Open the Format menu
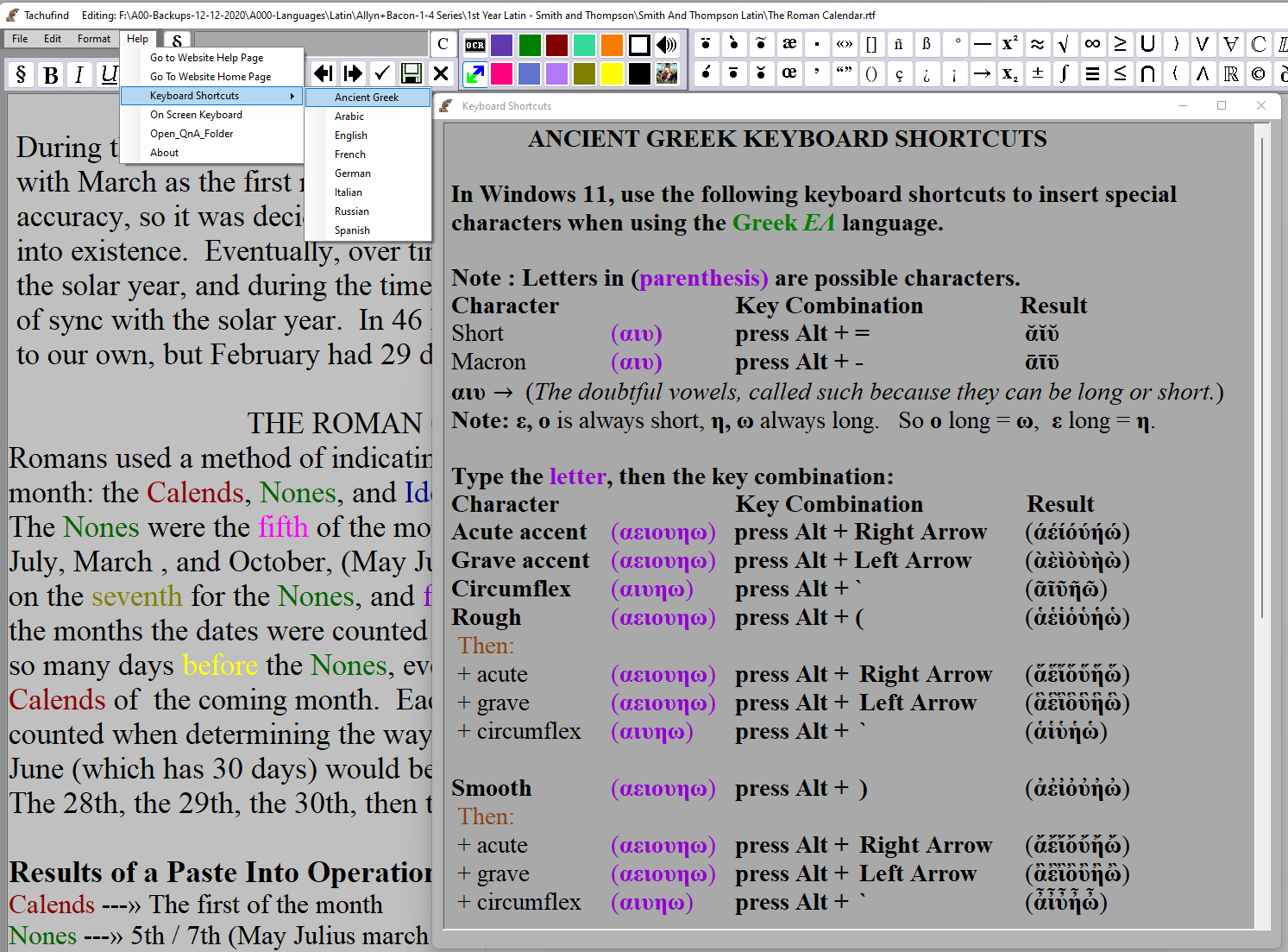Image resolution: width=1288 pixels, height=952 pixels. pyautogui.click(x=93, y=39)
